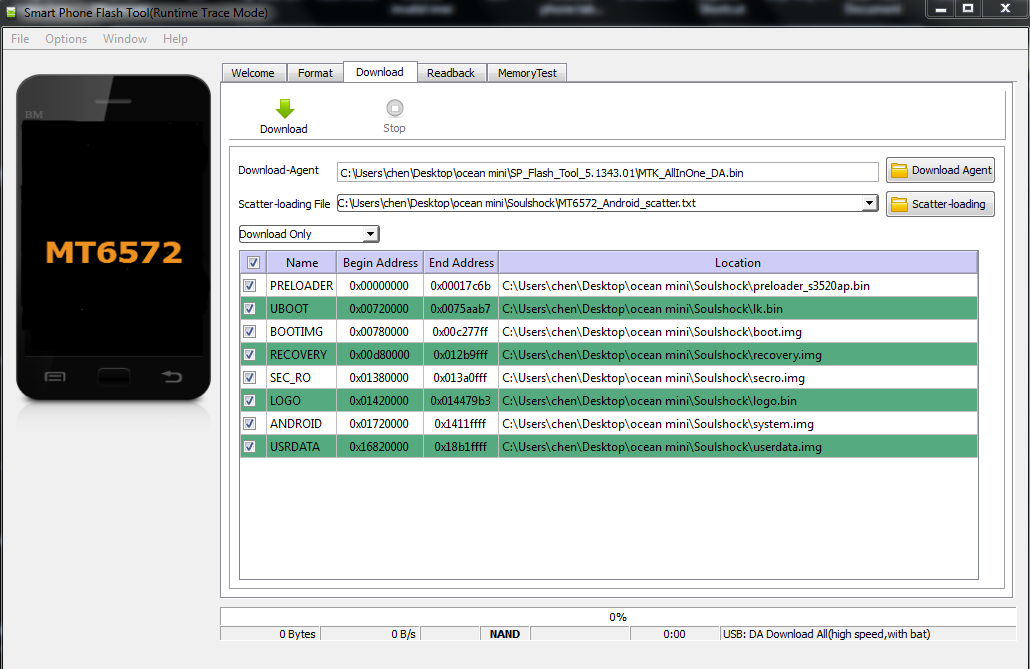Uncheck the RECOVERY partition checkbox
The image size is (1030, 669).
(x=250, y=355)
